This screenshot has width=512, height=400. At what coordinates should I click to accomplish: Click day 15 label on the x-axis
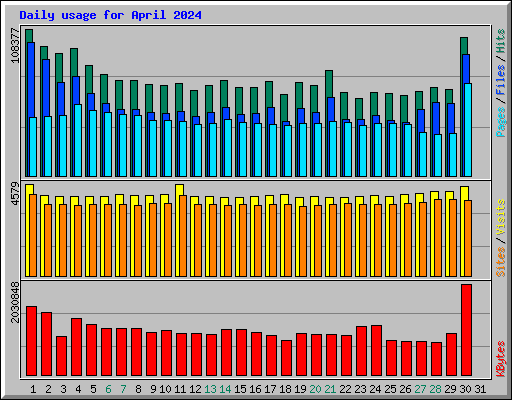point(240,389)
